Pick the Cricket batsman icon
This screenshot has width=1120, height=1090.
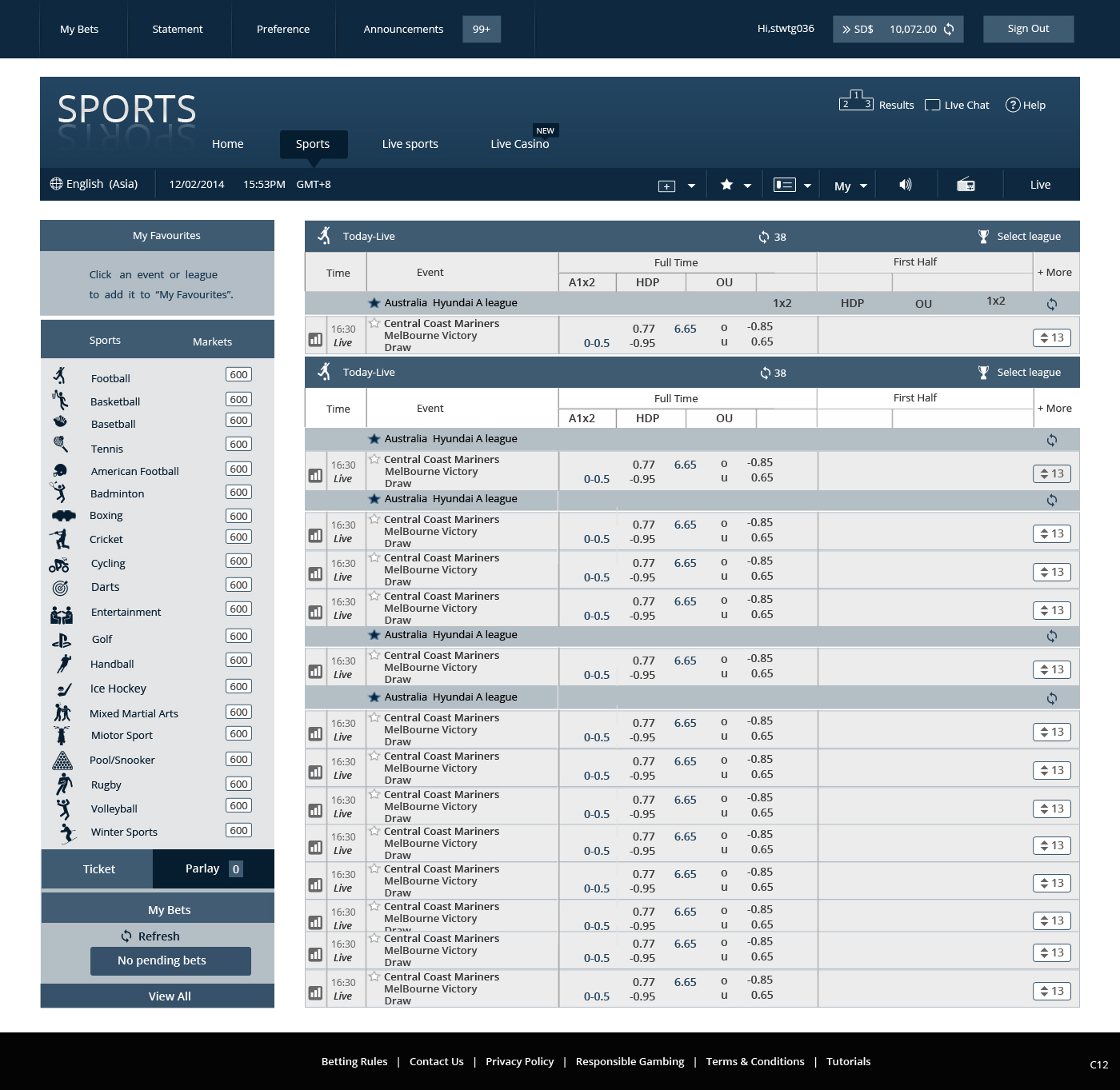[60, 539]
